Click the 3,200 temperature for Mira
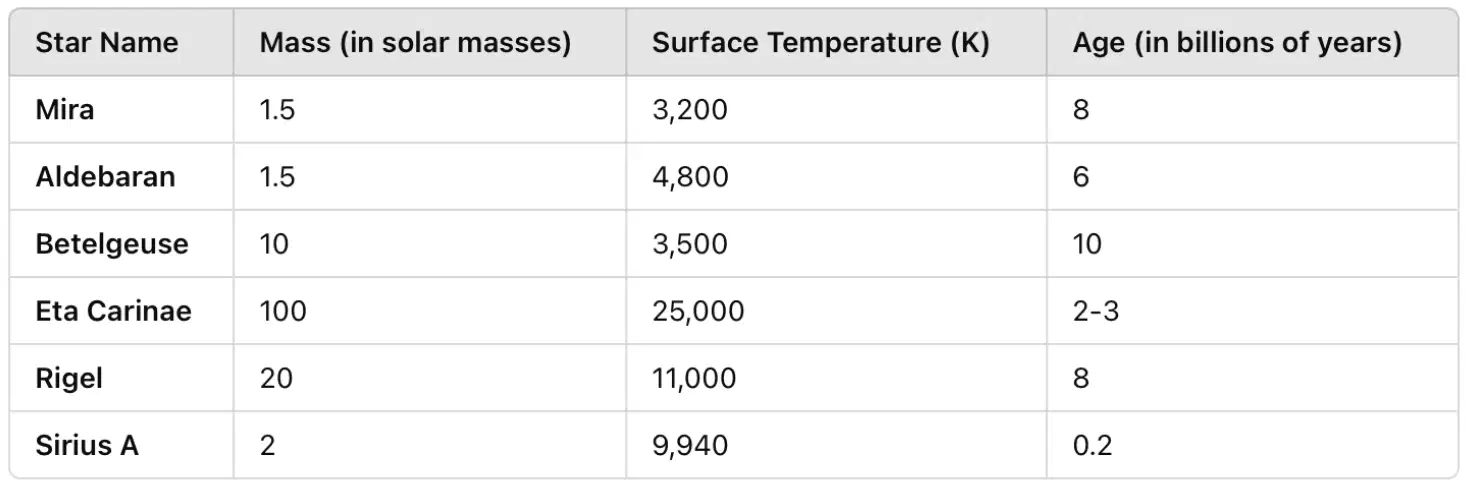 [x=690, y=109]
